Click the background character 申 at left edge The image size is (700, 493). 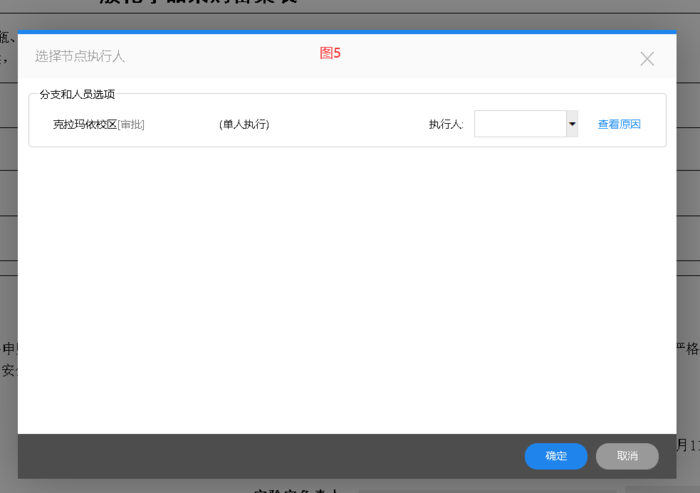pos(8,349)
